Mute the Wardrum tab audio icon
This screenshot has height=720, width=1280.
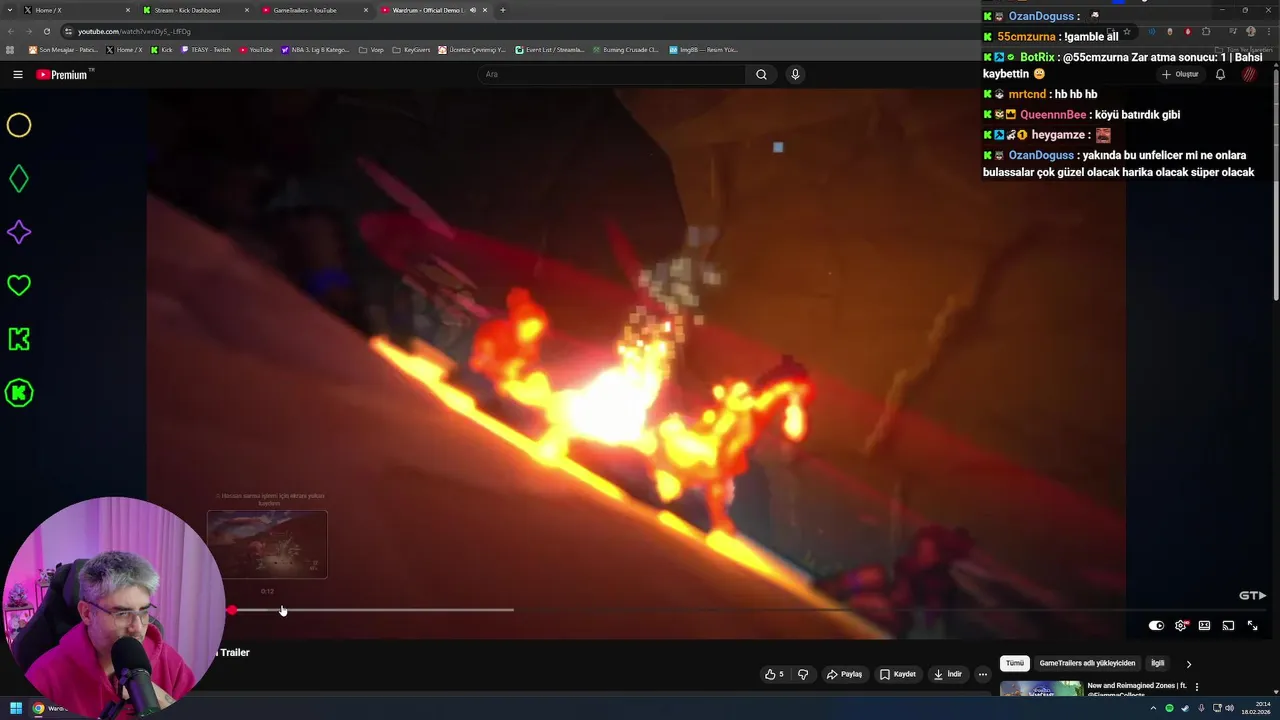(x=473, y=10)
